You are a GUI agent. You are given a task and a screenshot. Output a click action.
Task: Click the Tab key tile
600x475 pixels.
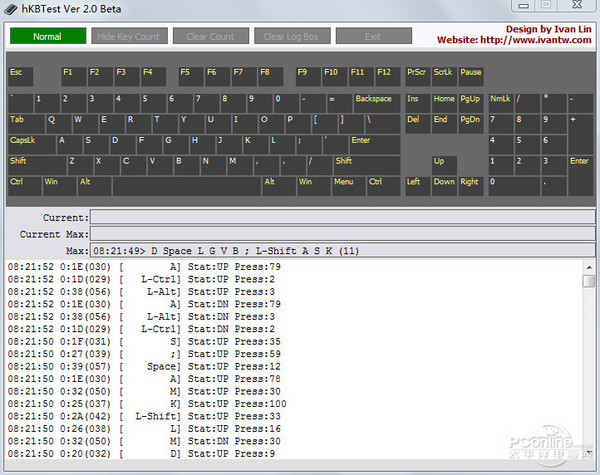(26, 124)
